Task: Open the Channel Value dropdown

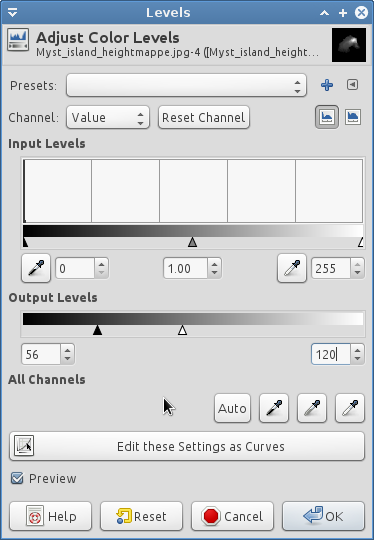Action: [108, 117]
